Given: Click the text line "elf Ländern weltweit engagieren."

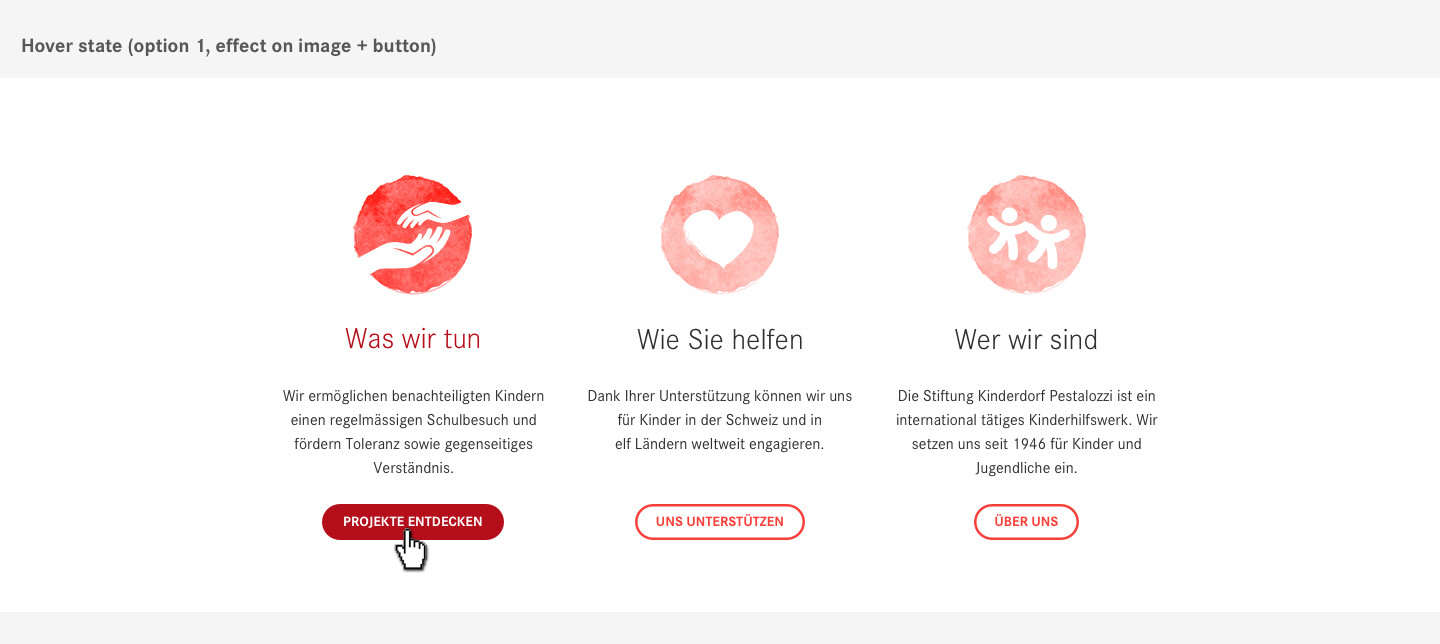Looking at the screenshot, I should point(720,444).
